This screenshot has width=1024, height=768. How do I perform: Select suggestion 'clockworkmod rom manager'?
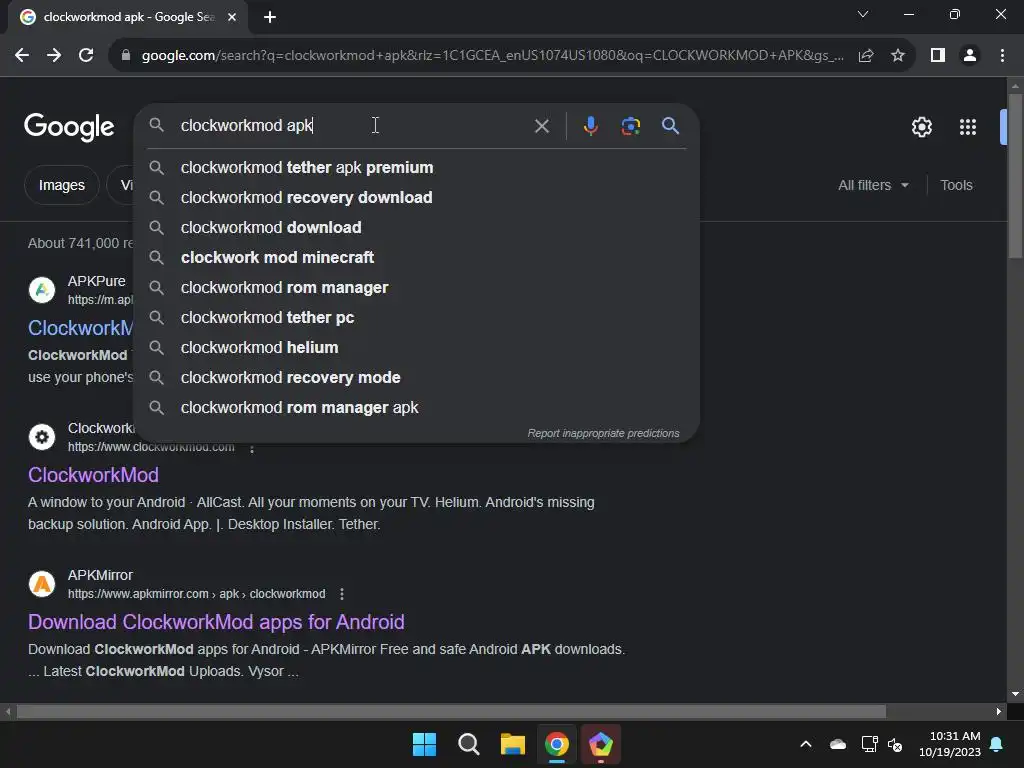(x=416, y=288)
